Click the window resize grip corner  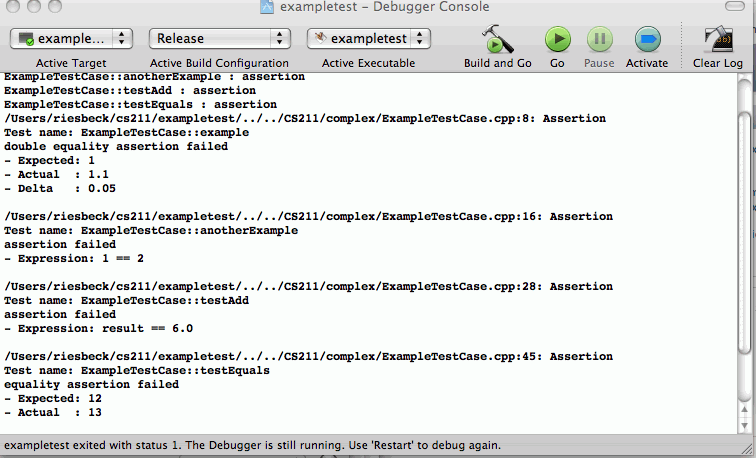tap(748, 447)
